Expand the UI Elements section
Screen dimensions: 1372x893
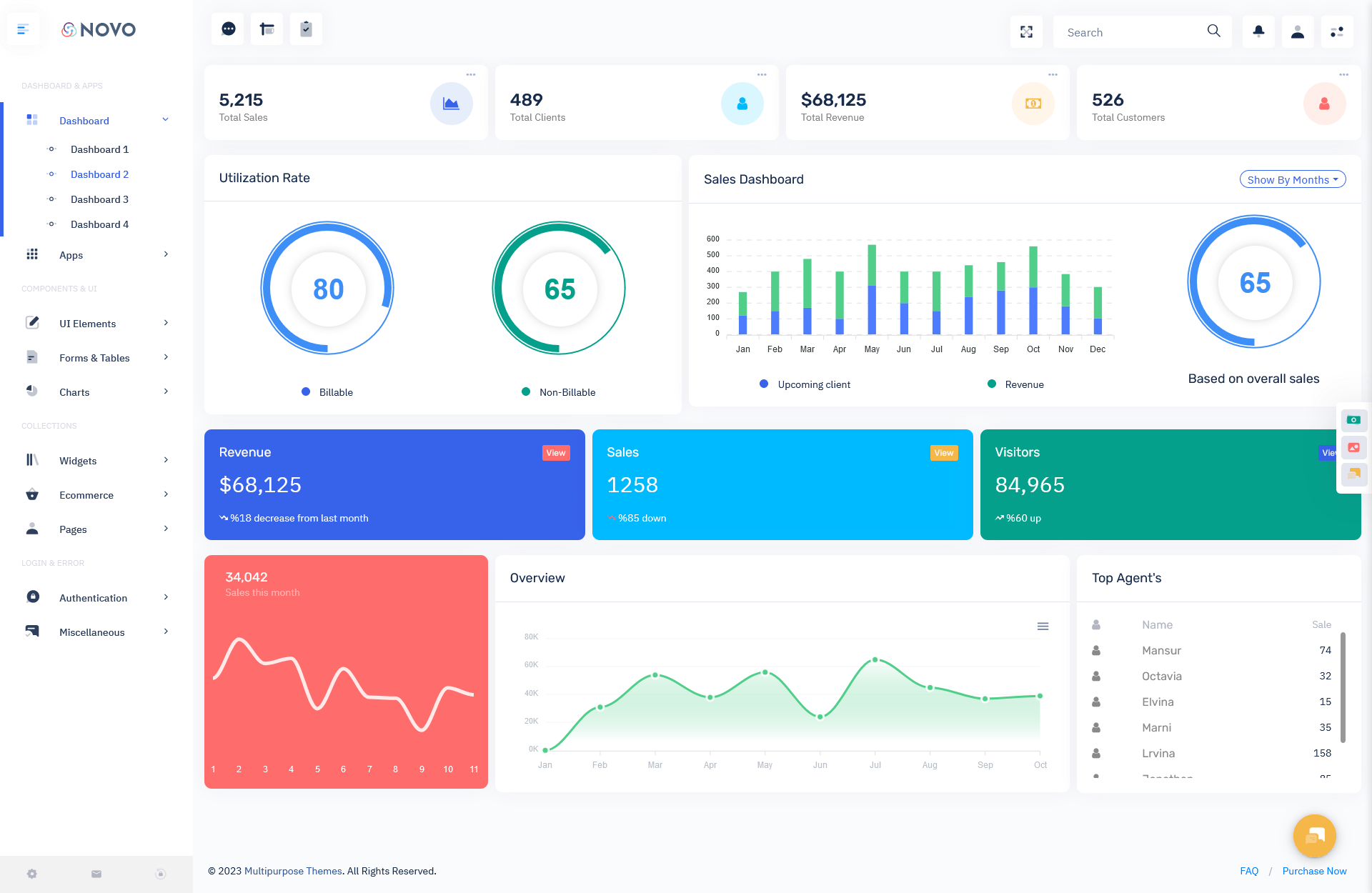(x=88, y=323)
